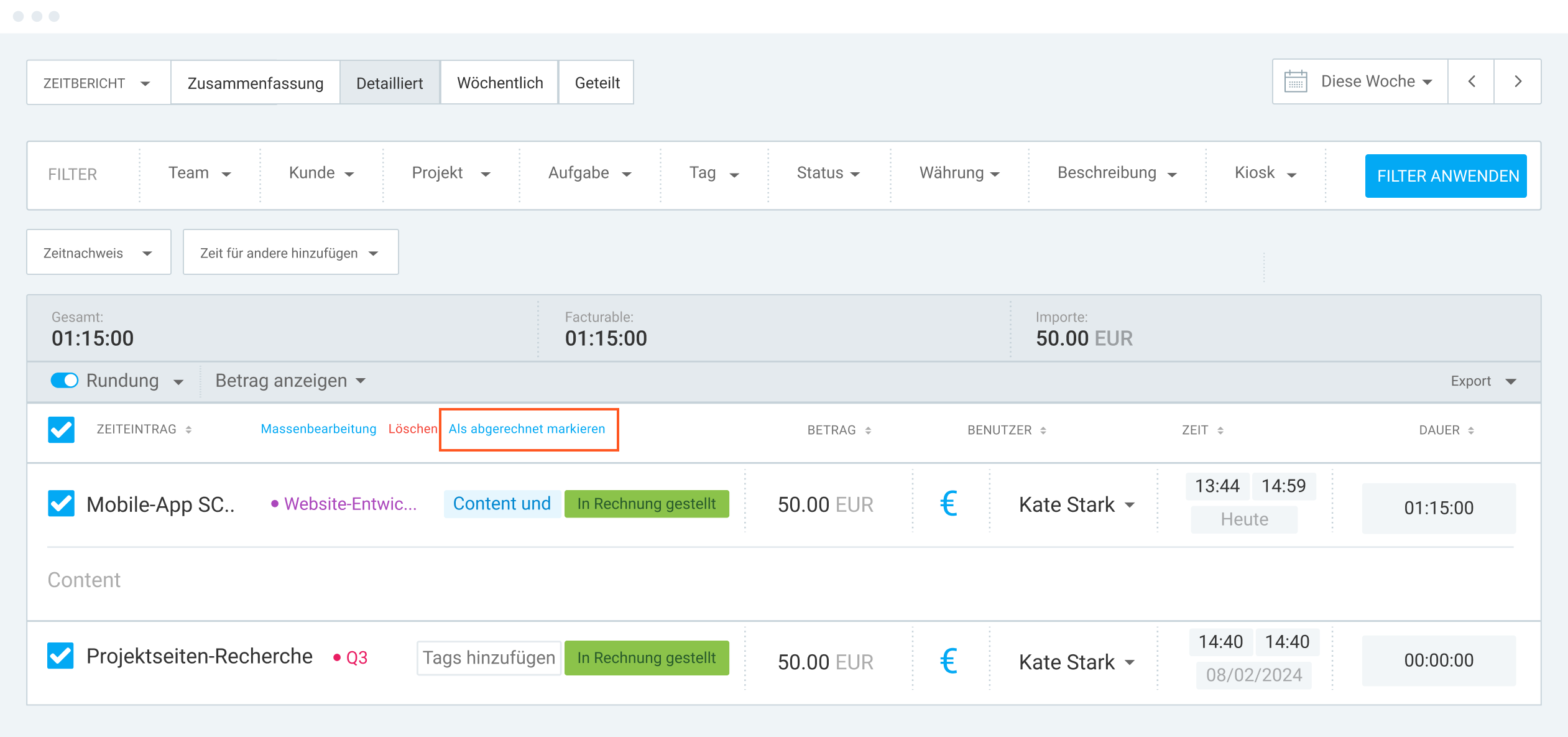
Task: Toggle the Rundung switch off
Action: tap(65, 381)
